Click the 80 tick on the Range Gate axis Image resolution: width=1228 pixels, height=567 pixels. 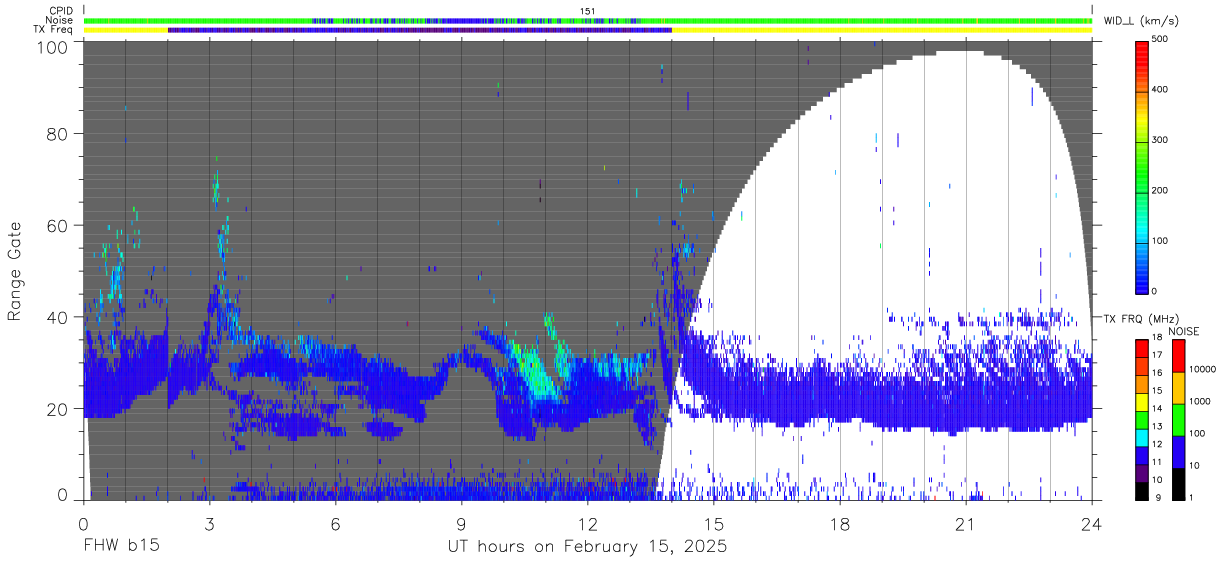(x=56, y=133)
